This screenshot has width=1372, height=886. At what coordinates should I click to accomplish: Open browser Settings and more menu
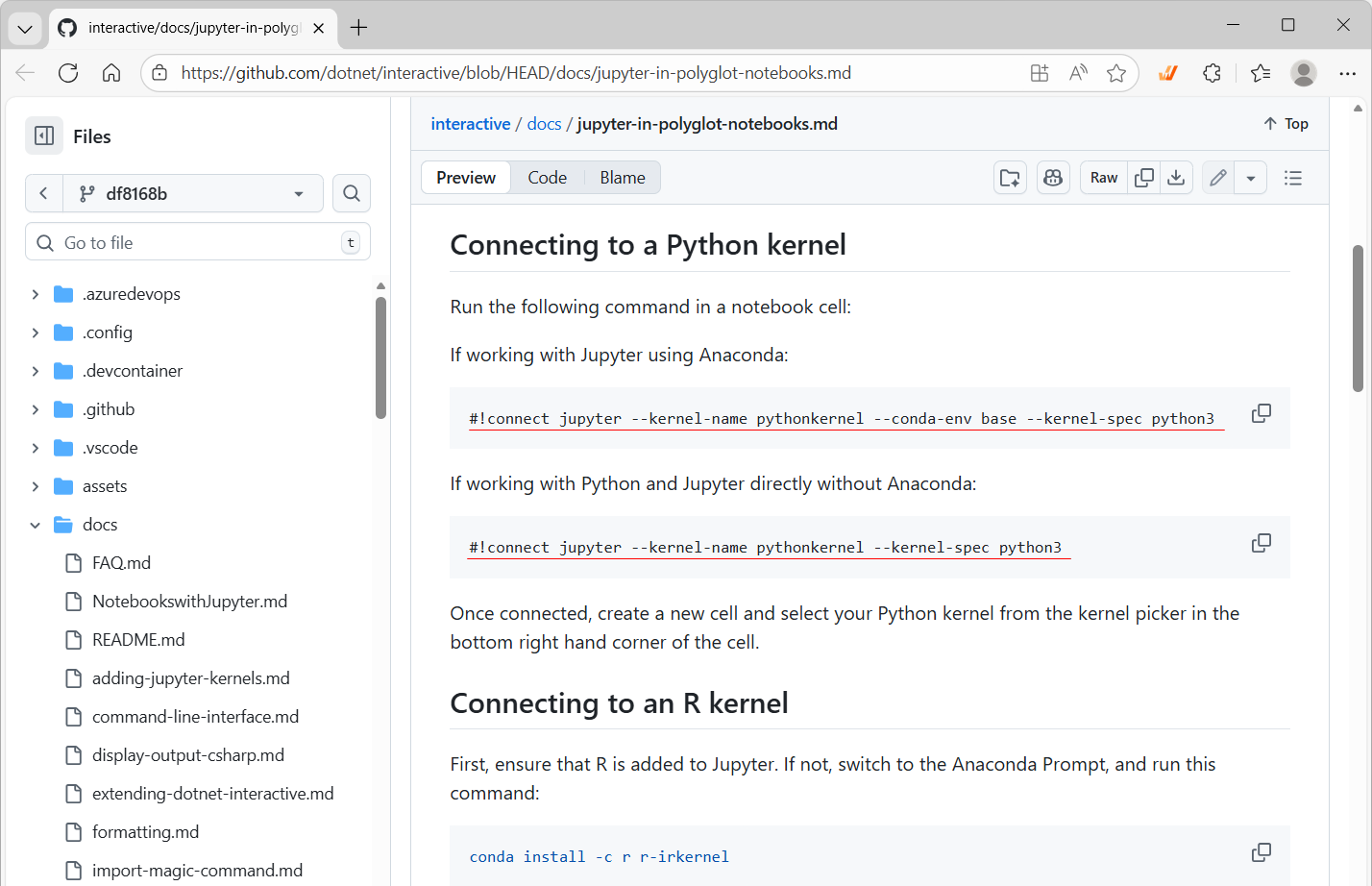[x=1347, y=73]
